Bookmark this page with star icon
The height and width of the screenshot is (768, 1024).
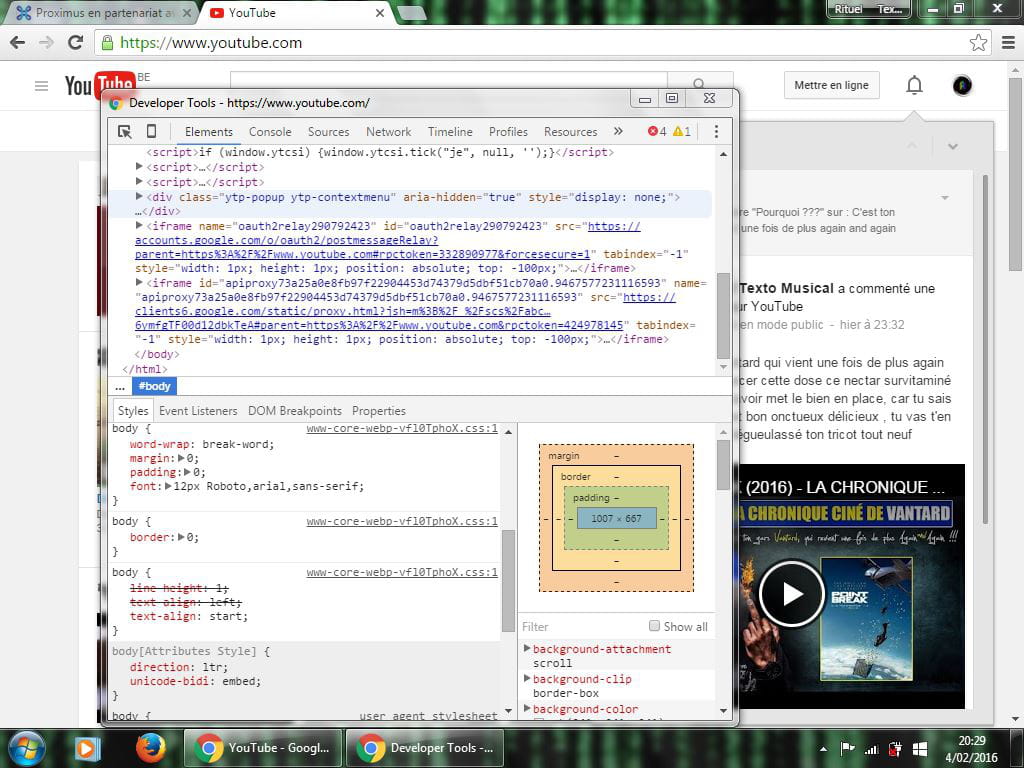978,43
